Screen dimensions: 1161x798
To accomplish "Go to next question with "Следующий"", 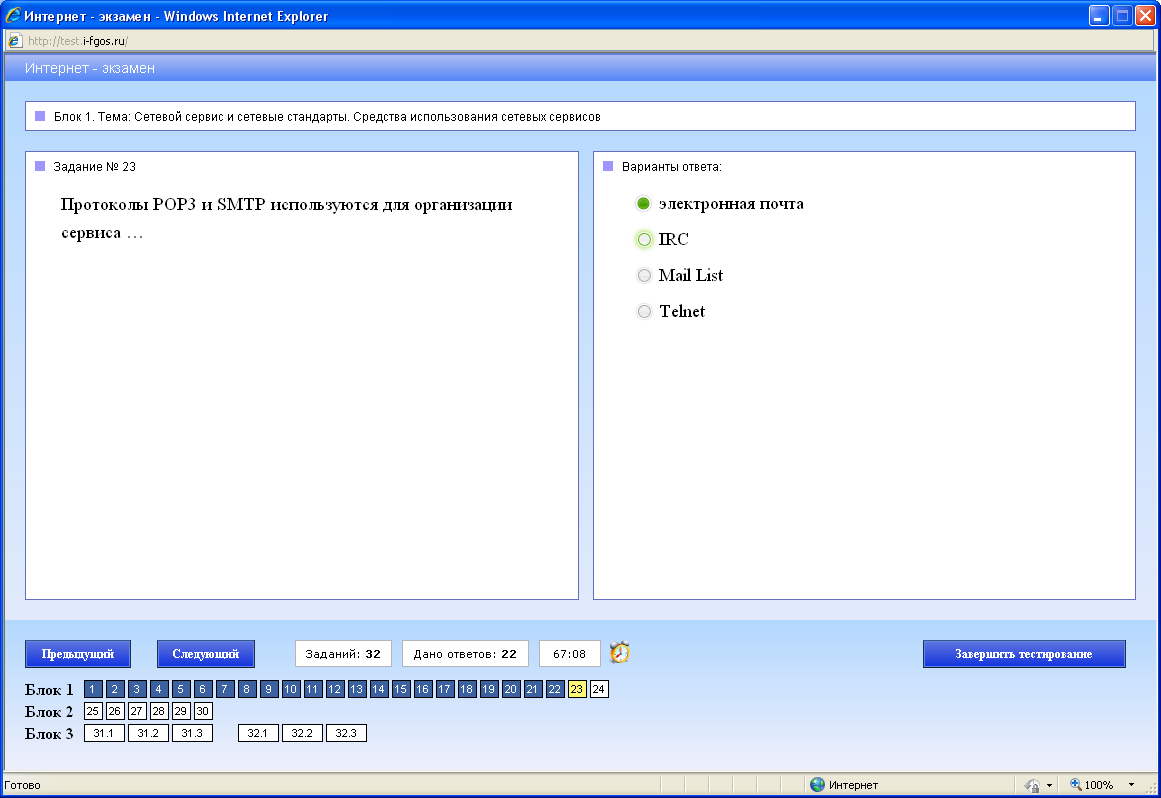I will [x=206, y=654].
